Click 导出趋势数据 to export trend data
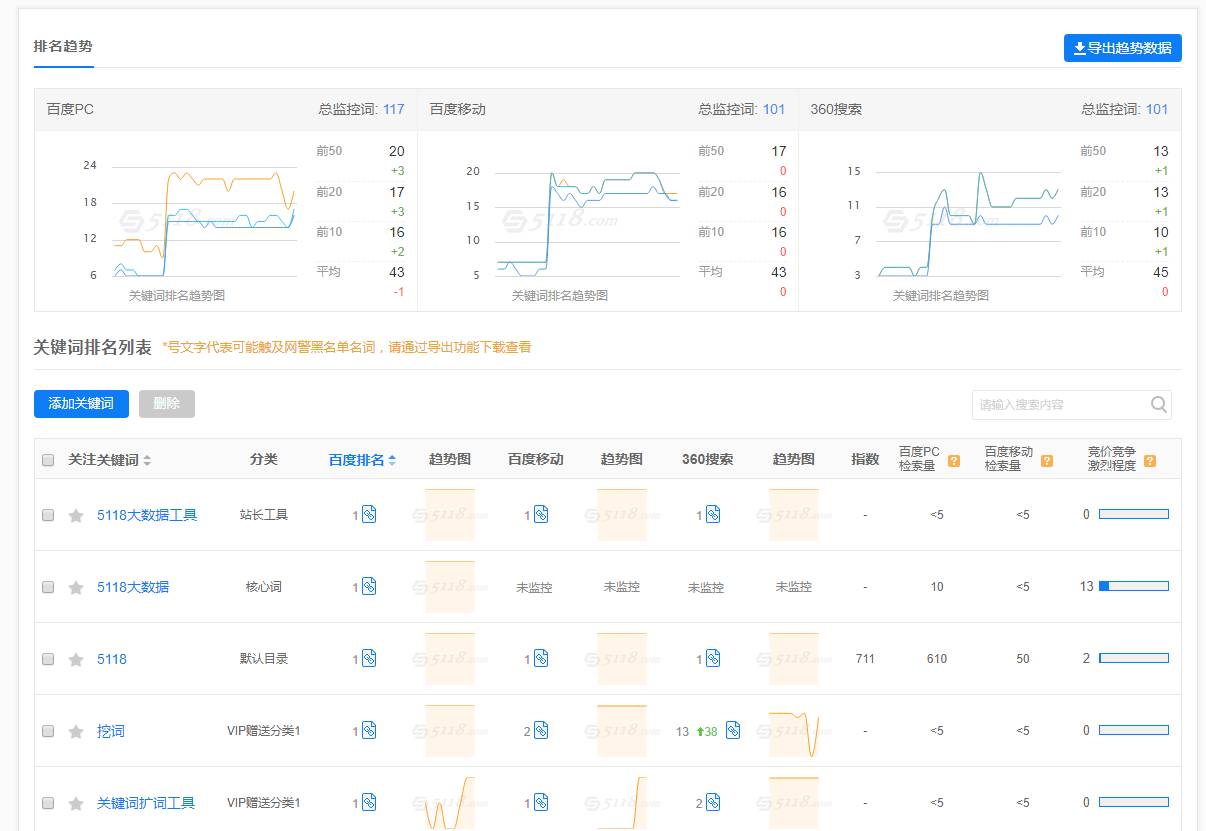Viewport: 1206px width, 831px height. click(1123, 48)
